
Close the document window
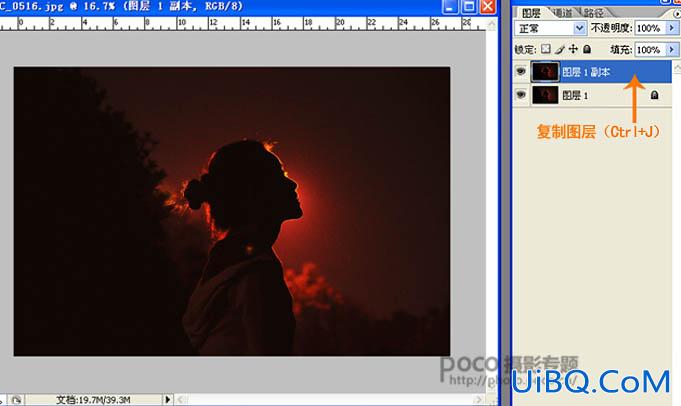coord(488,6)
